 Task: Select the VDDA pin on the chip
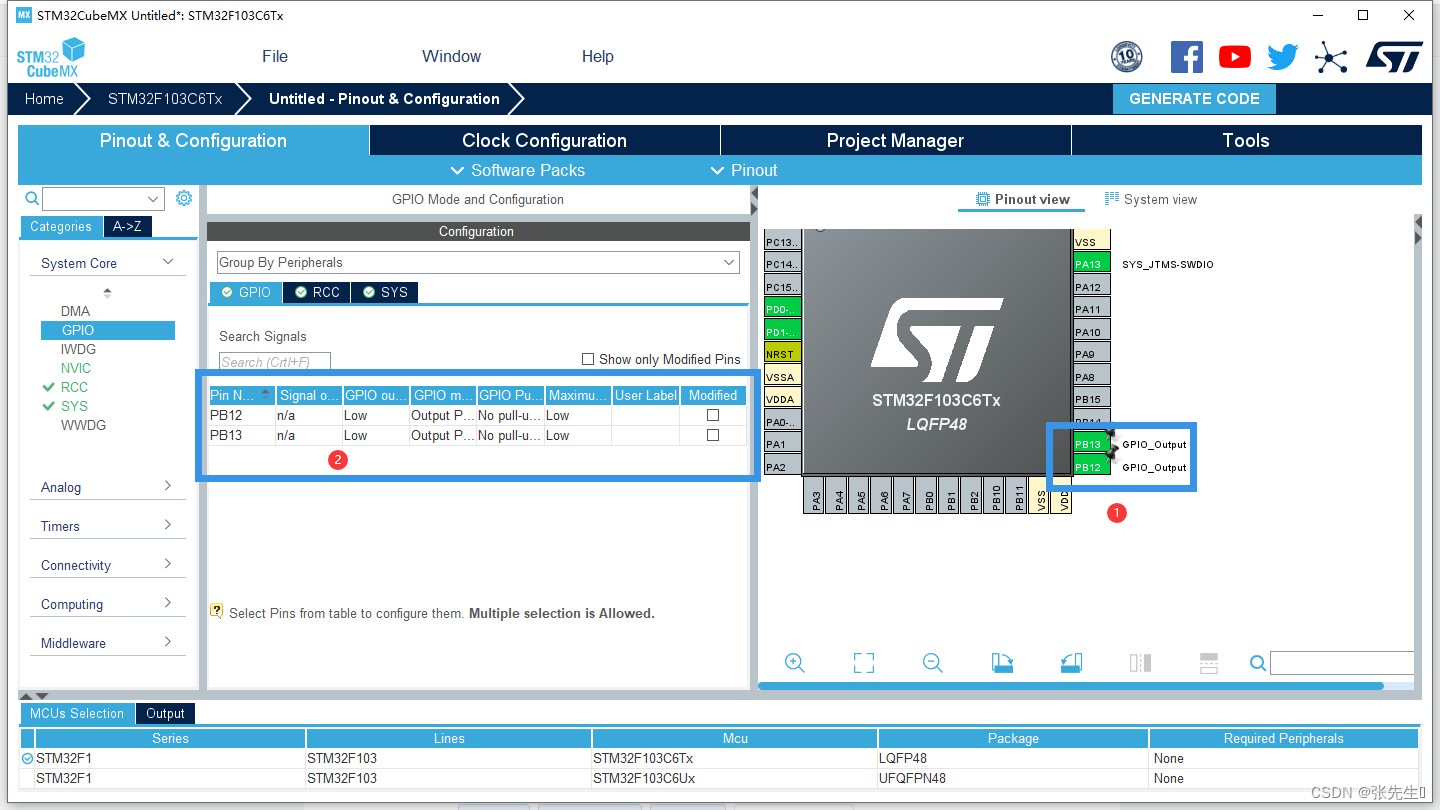pyautogui.click(x=782, y=398)
